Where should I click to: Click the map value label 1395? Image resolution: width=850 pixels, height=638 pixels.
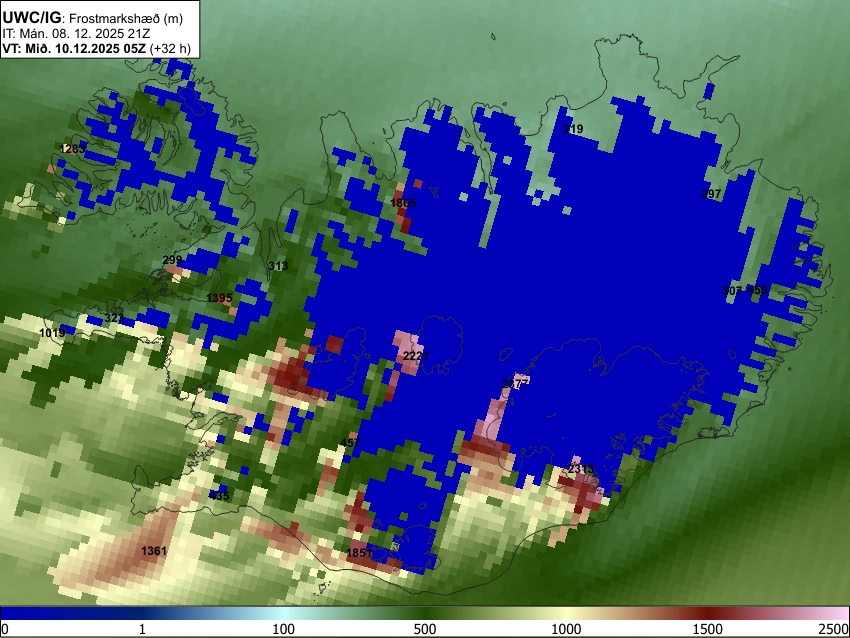coord(219,298)
